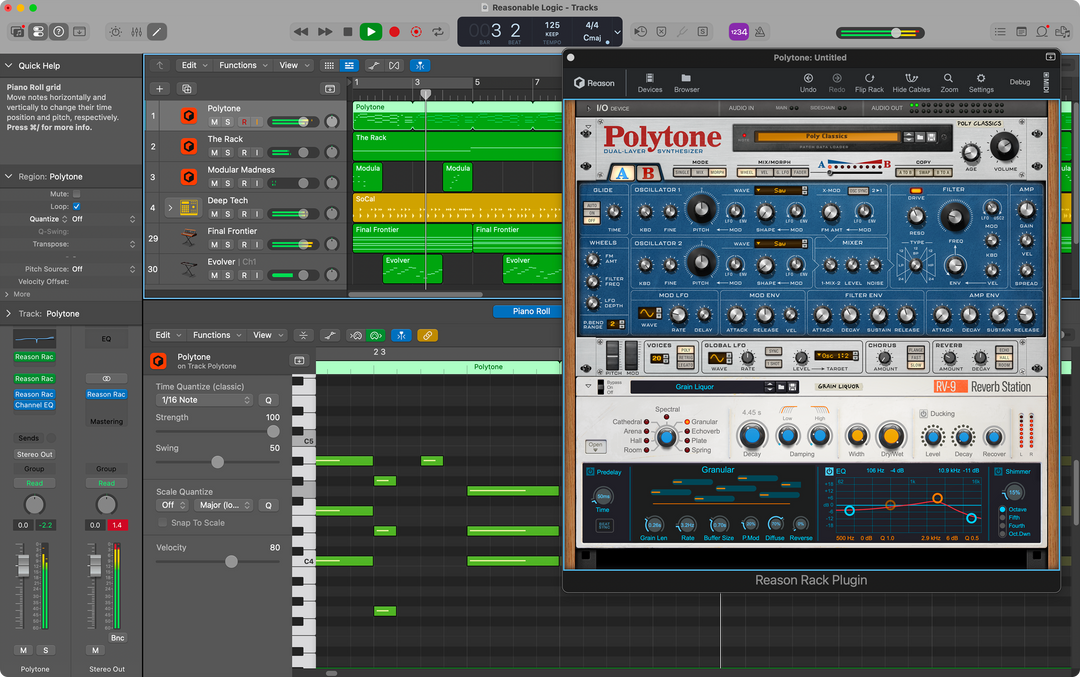1080x677 pixels.
Task: Open the Piano Roll Functions menu
Action: 217,335
